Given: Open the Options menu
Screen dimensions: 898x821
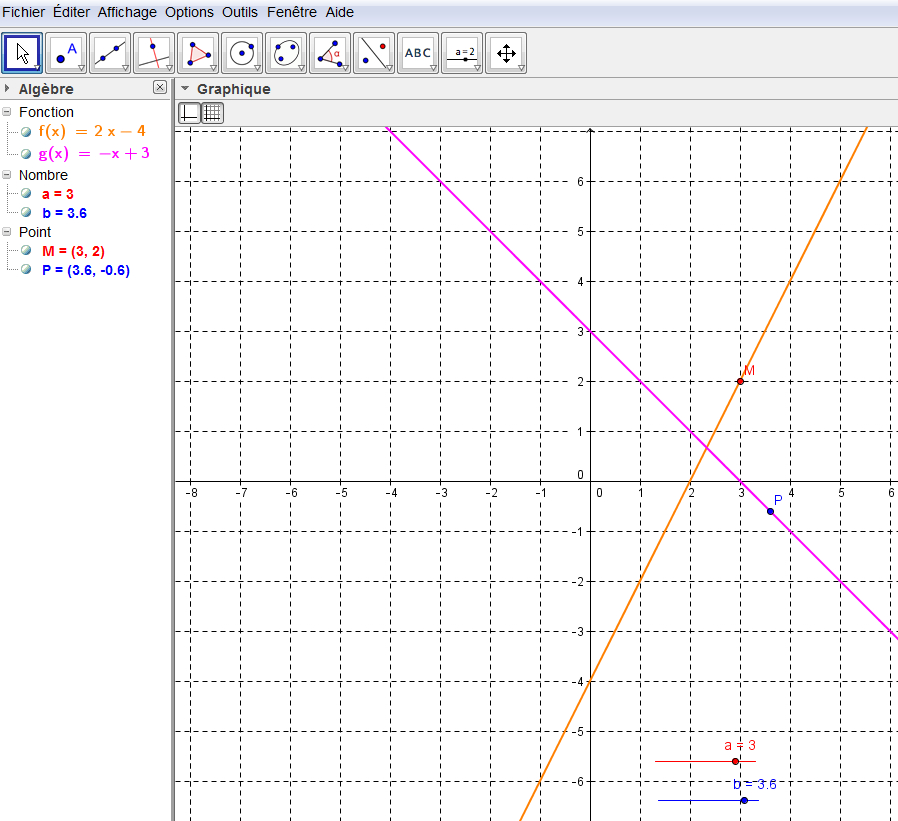Looking at the screenshot, I should pos(190,12).
